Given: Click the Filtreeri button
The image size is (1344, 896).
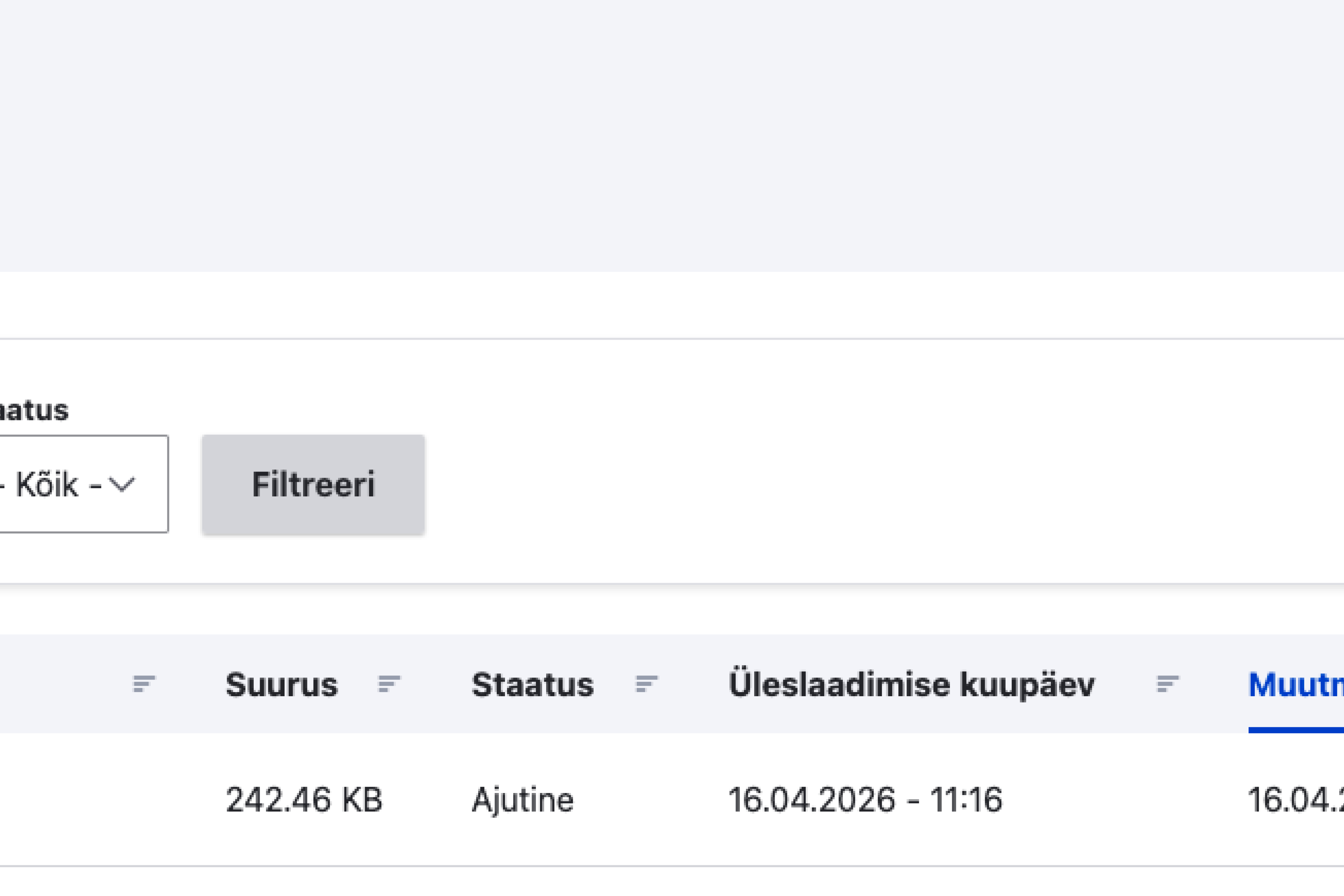Looking at the screenshot, I should 313,485.
